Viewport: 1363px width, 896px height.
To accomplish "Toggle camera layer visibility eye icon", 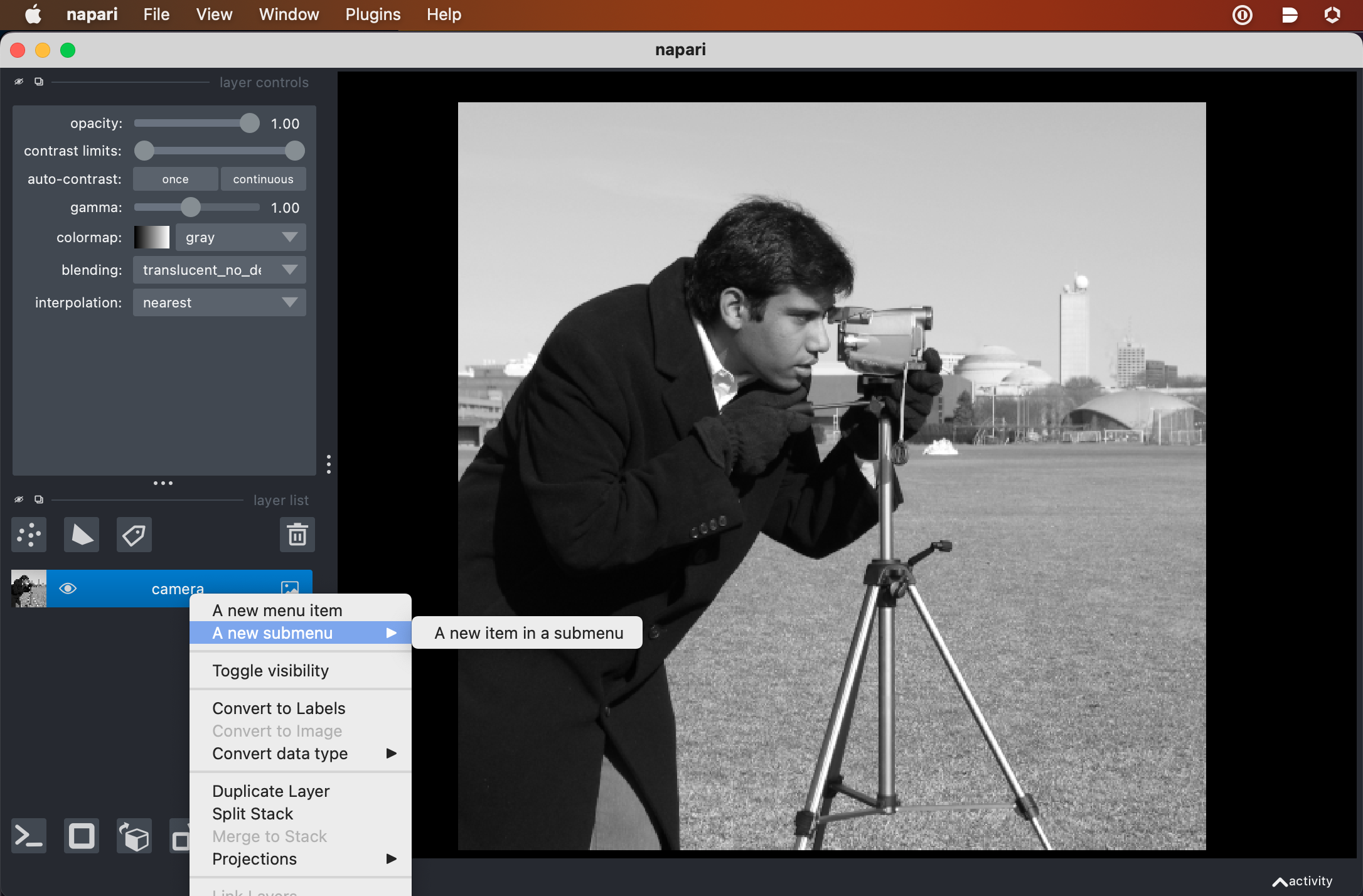I will pyautogui.click(x=67, y=587).
